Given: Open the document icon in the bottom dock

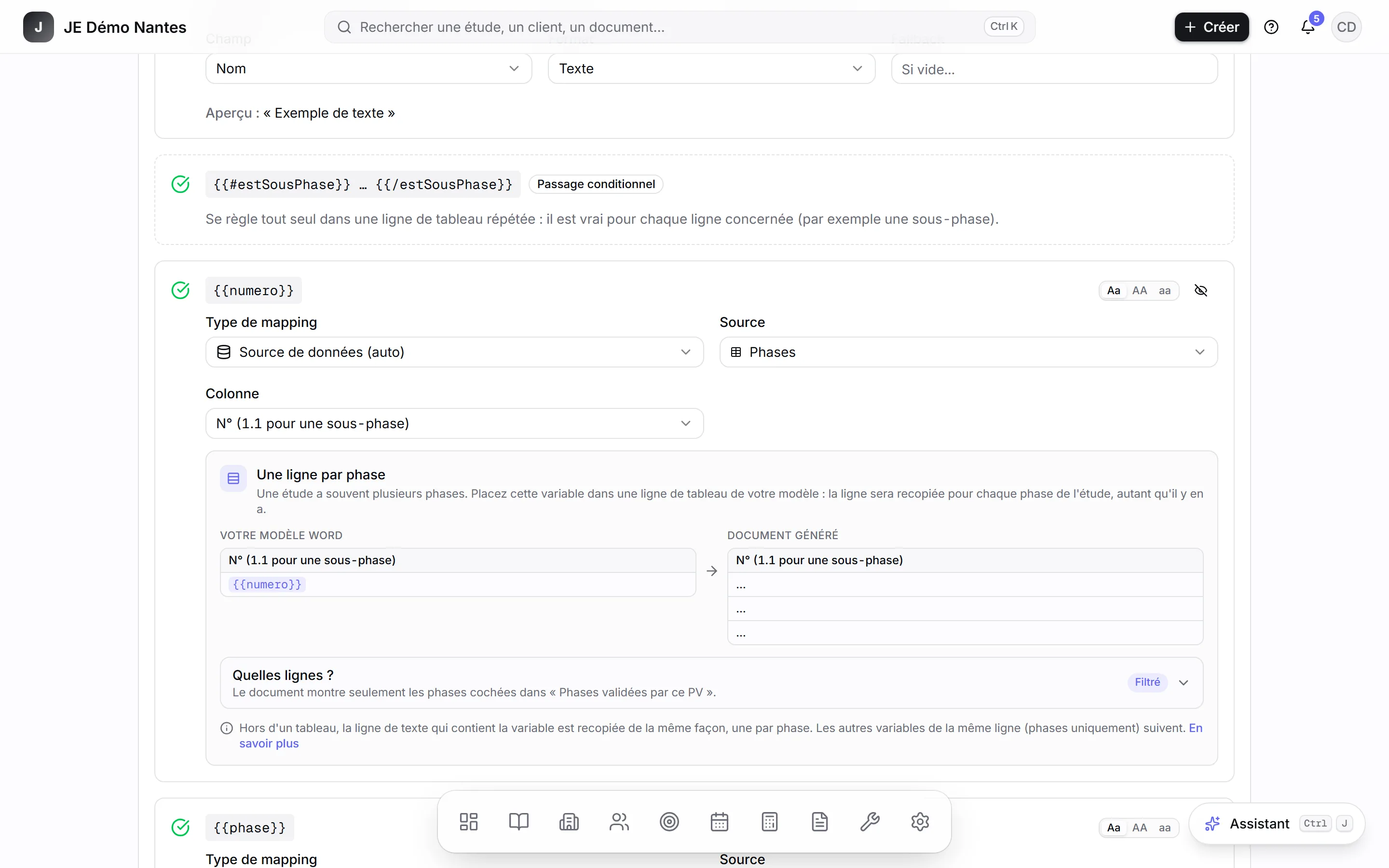Looking at the screenshot, I should (x=819, y=822).
